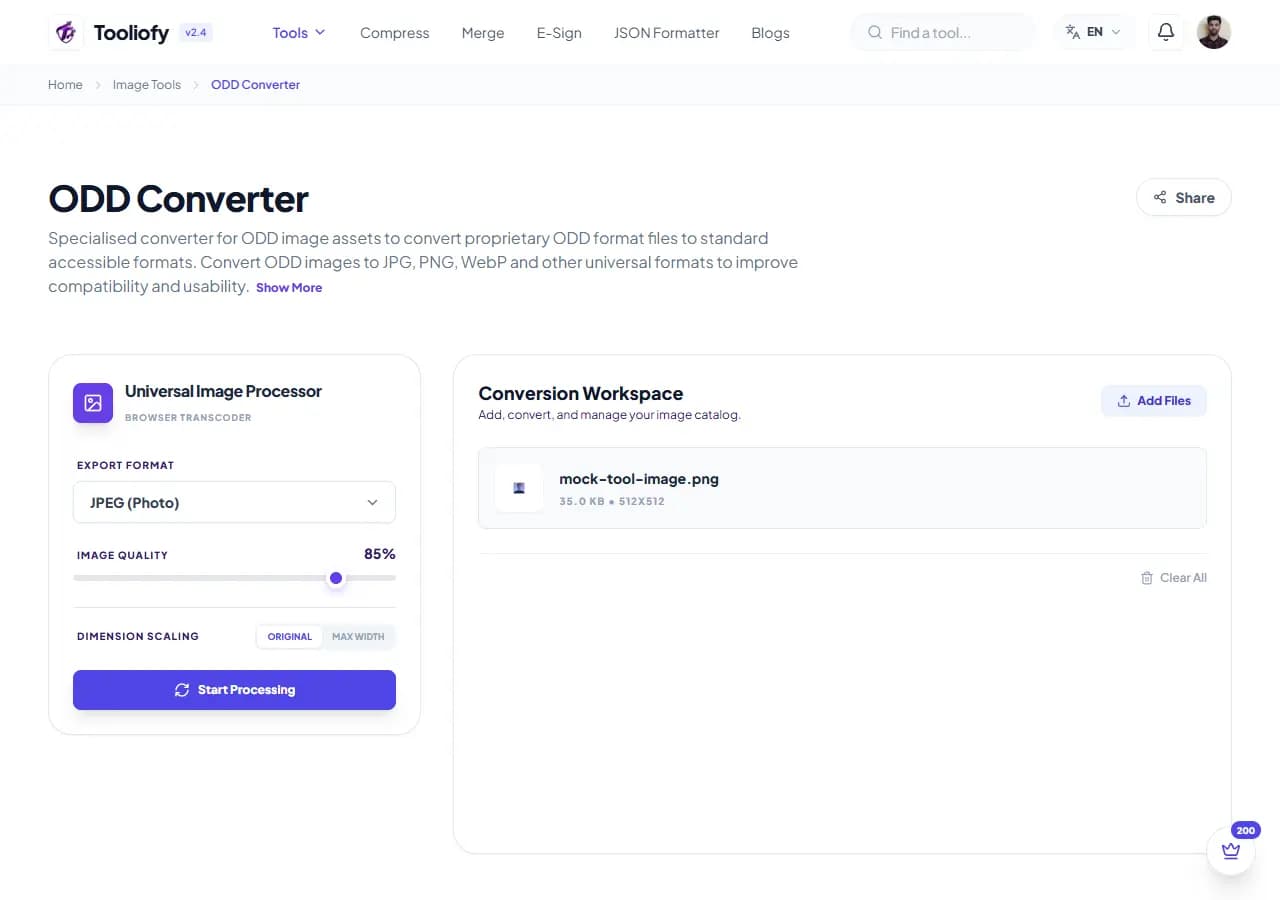
Task: Click the trash icon beside Clear All
Action: coord(1147,578)
